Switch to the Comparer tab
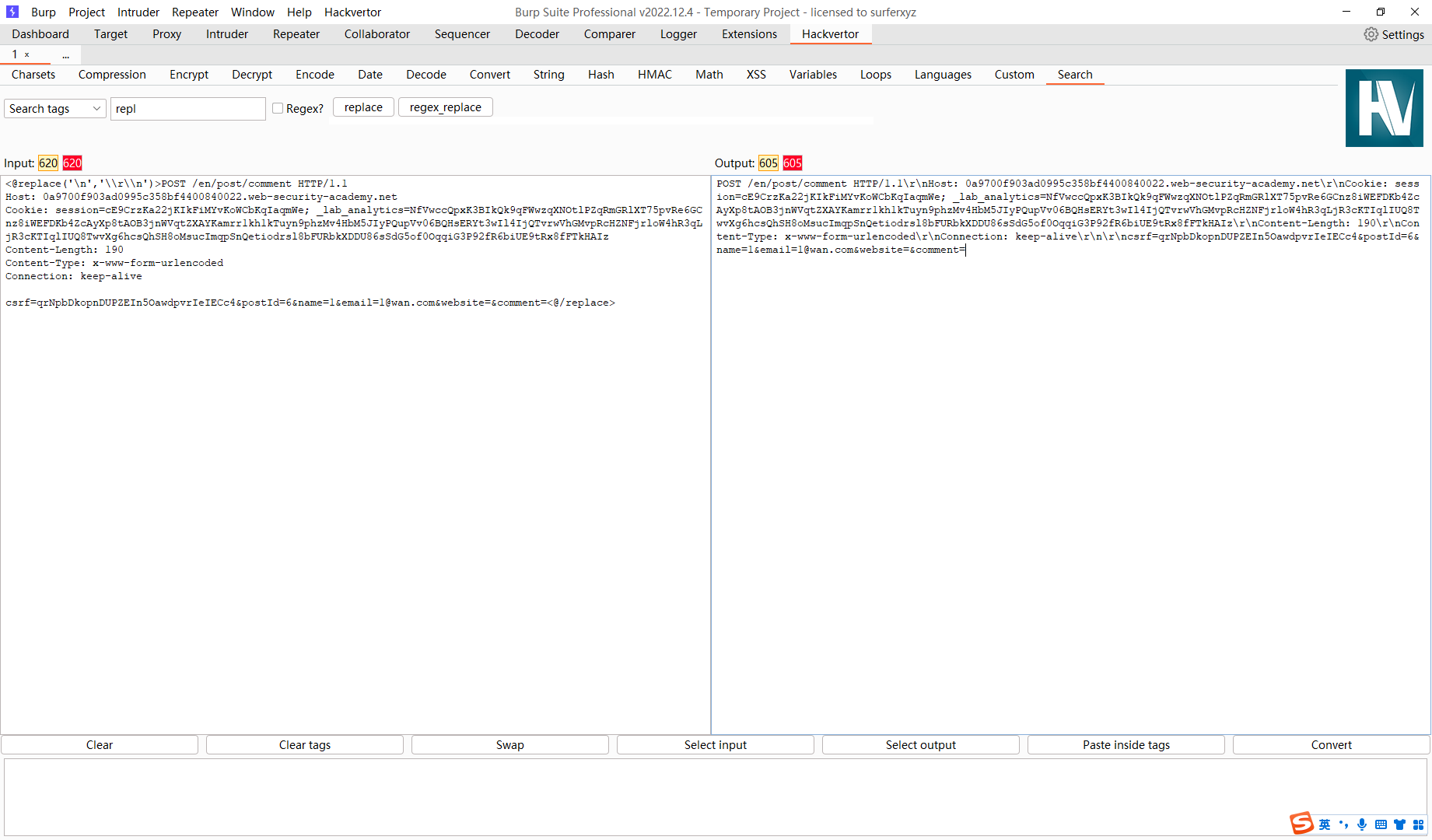Screen dimensions: 1432x840 [x=609, y=34]
